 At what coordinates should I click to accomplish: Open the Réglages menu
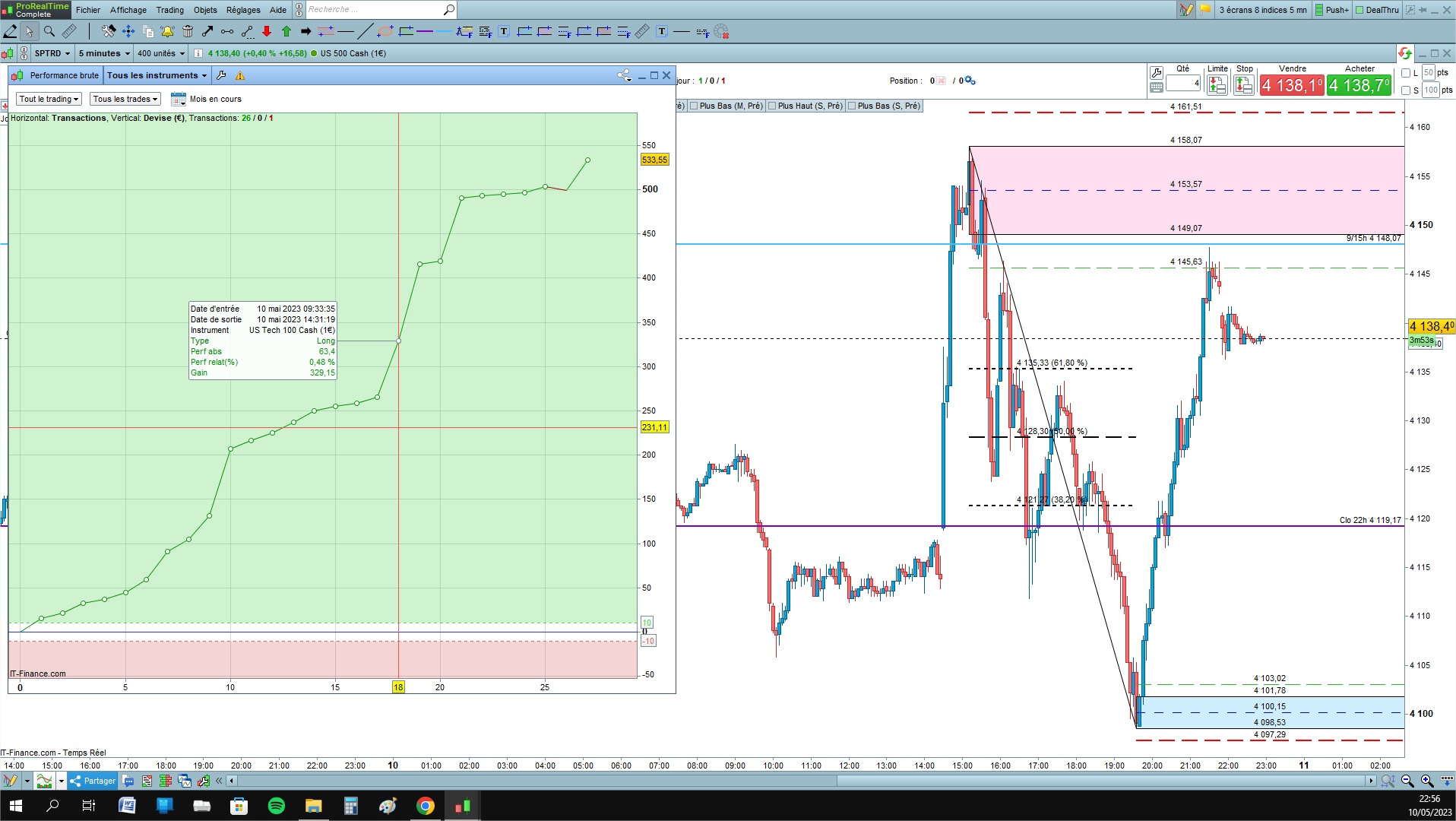tap(243, 10)
